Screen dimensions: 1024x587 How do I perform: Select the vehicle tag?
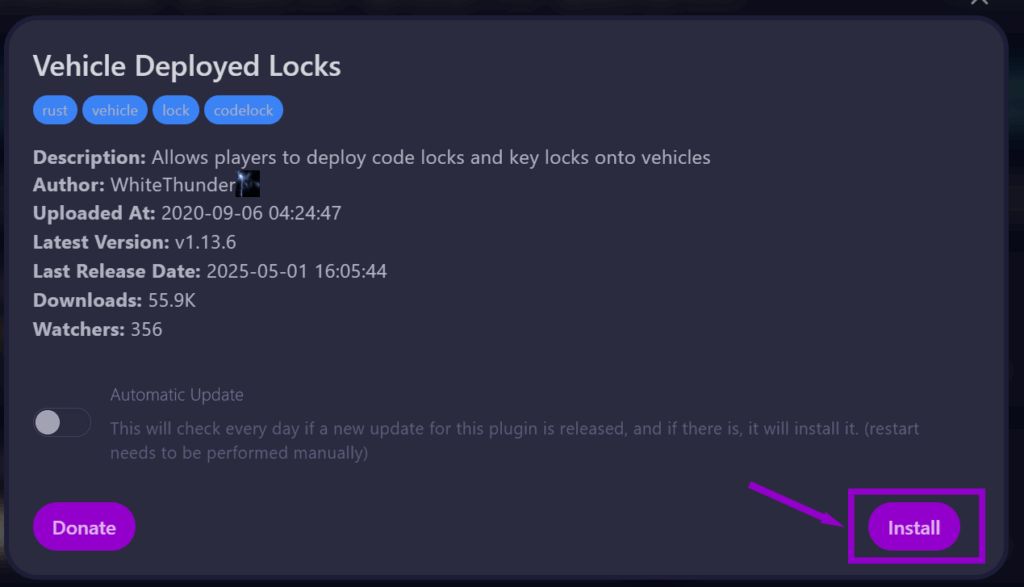pos(115,110)
